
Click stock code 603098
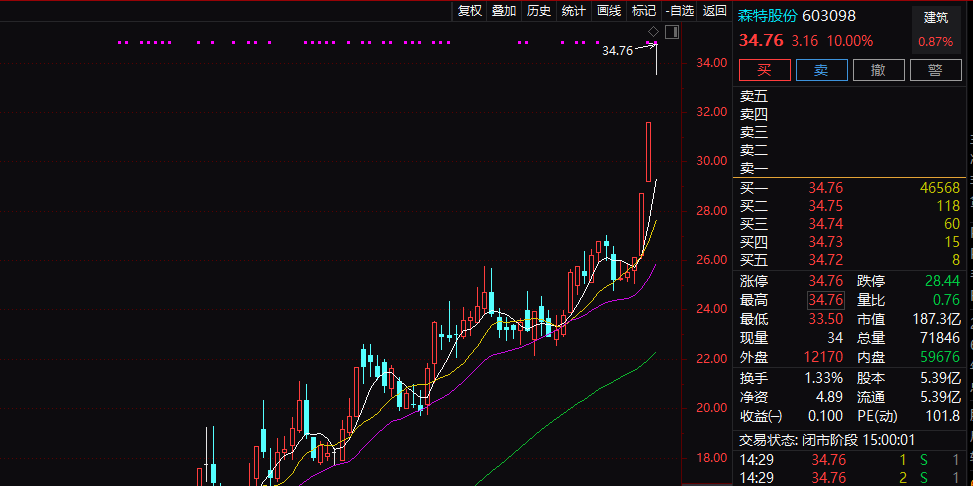click(x=830, y=16)
